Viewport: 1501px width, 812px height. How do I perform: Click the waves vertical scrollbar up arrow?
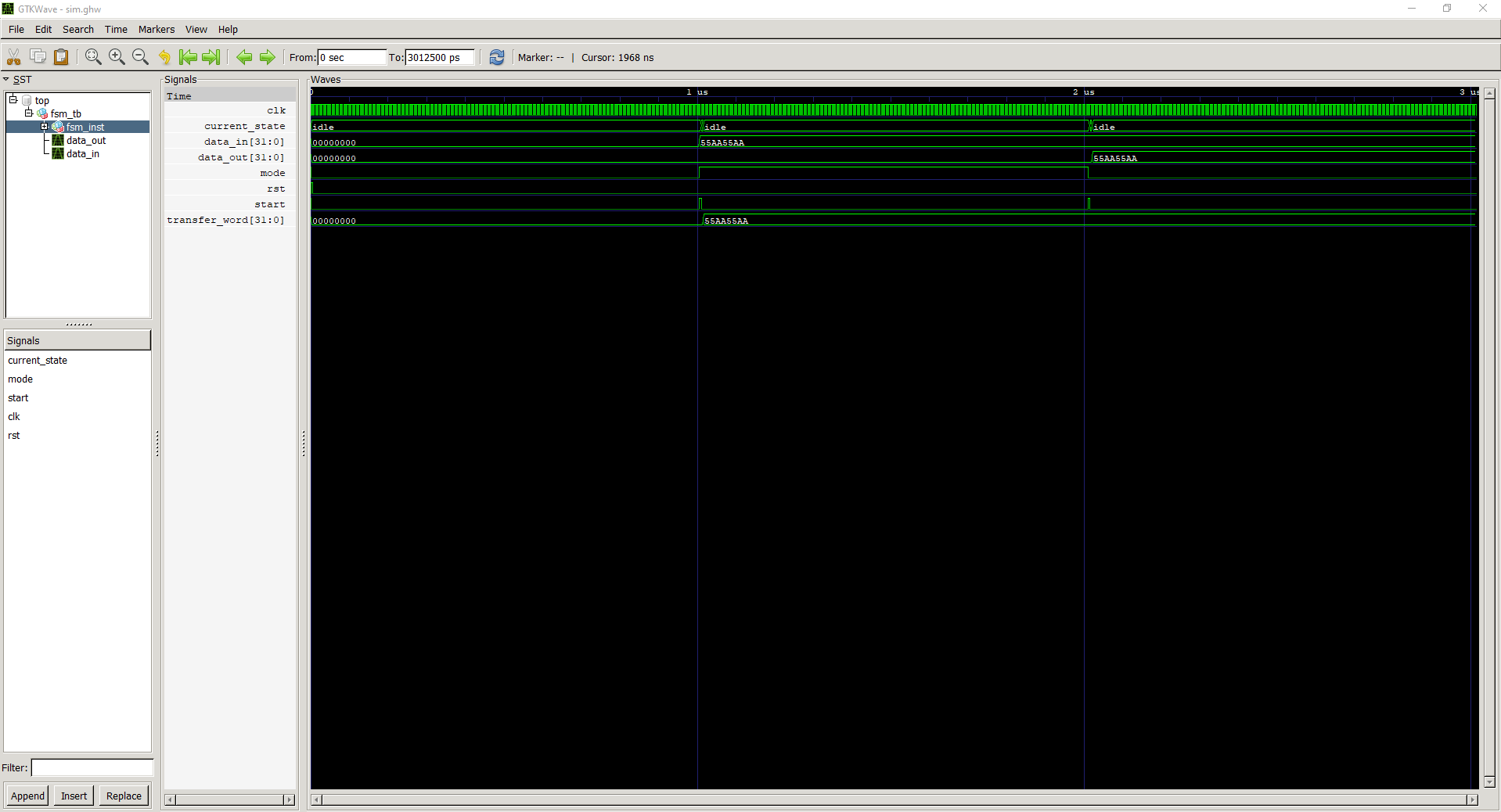point(1489,93)
